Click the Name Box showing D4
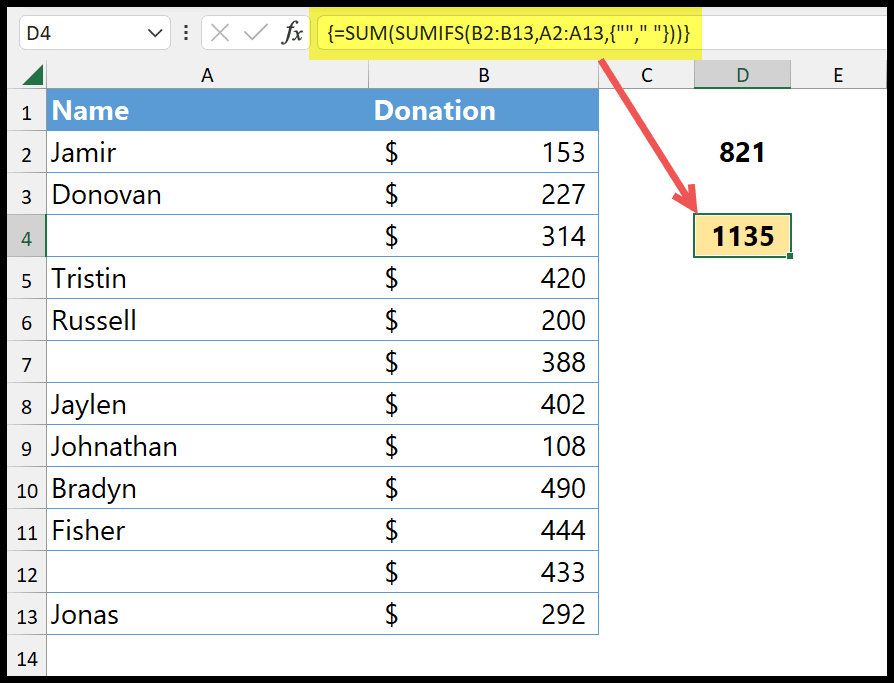The width and height of the screenshot is (894, 683). point(95,33)
